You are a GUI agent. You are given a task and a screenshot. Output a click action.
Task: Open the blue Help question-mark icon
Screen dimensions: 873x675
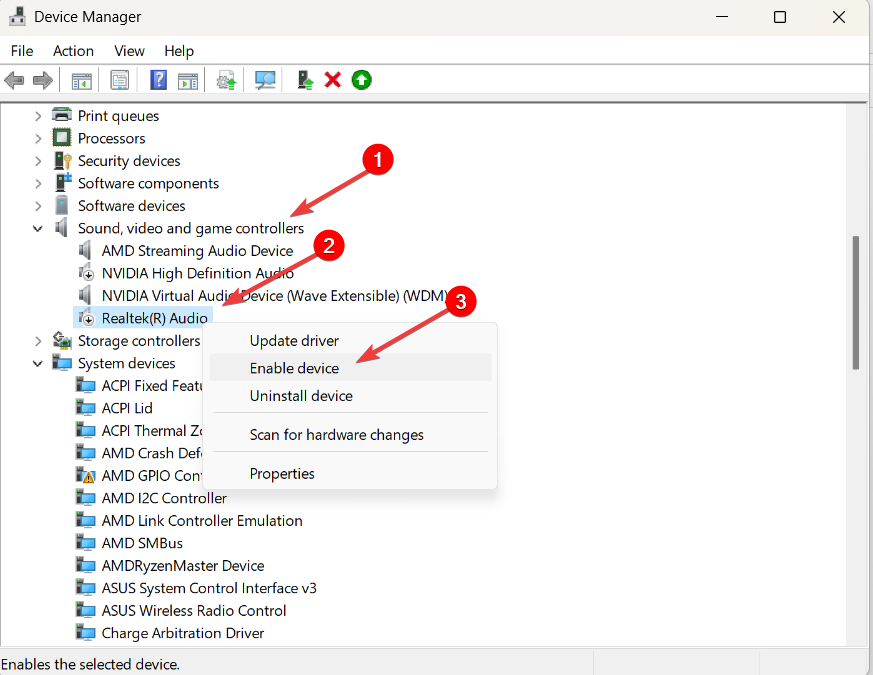click(x=159, y=80)
